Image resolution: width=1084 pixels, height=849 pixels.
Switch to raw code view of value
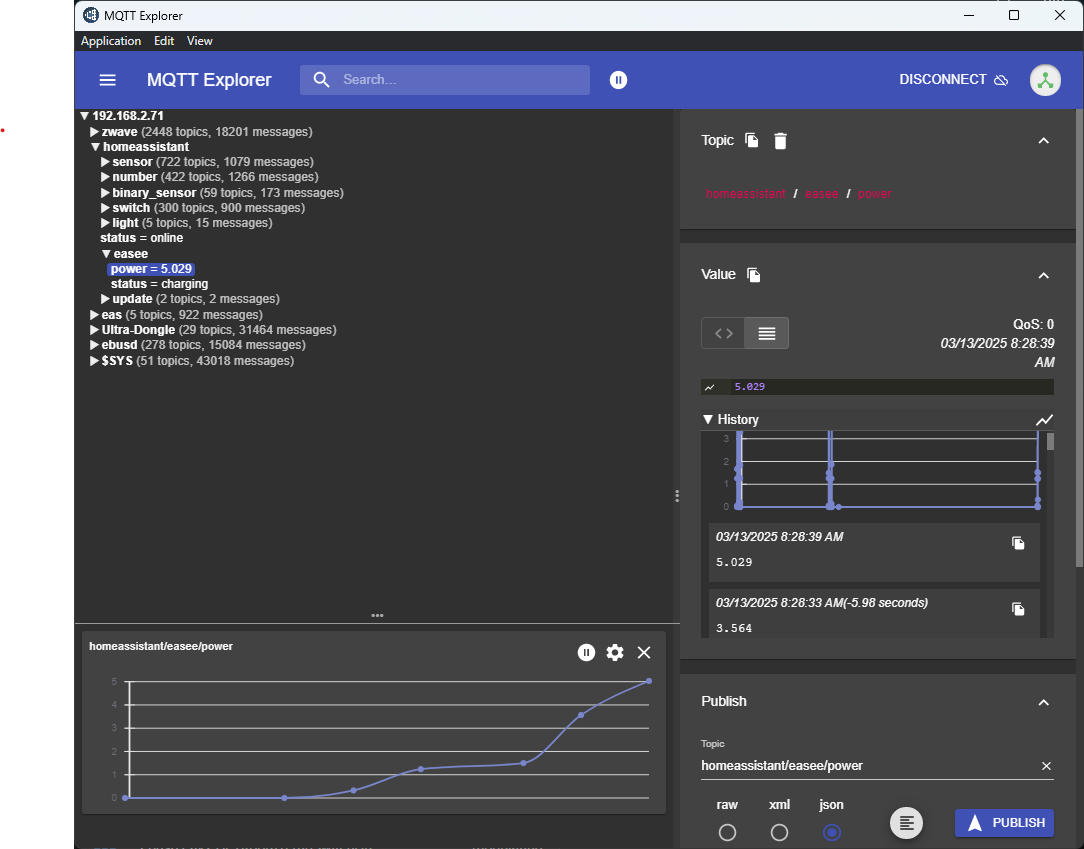(723, 333)
